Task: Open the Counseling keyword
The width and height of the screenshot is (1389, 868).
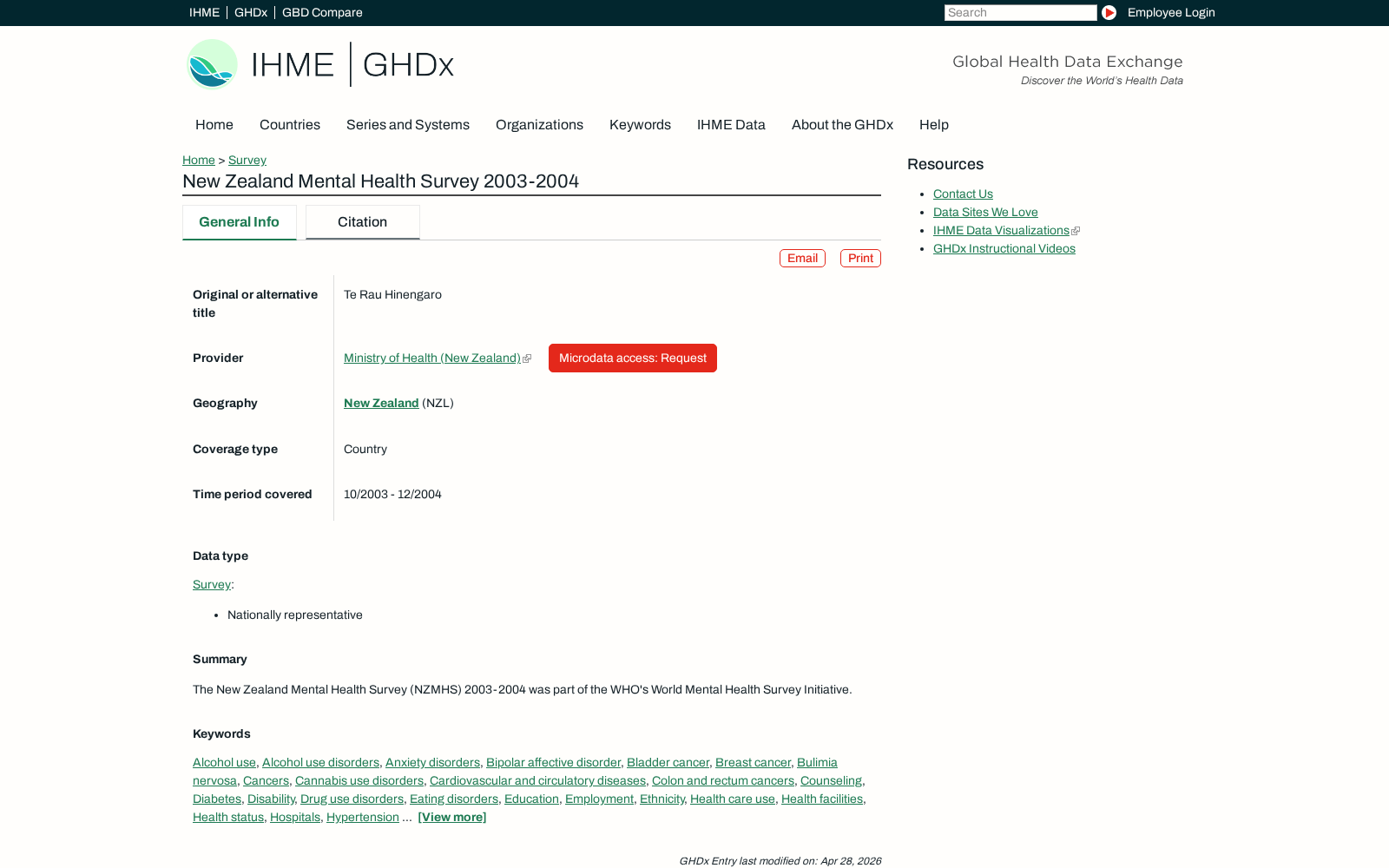Action: (x=831, y=780)
